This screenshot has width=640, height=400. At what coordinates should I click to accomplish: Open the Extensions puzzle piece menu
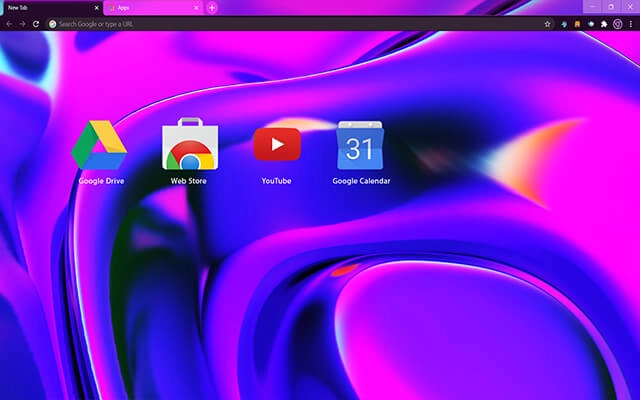604,24
